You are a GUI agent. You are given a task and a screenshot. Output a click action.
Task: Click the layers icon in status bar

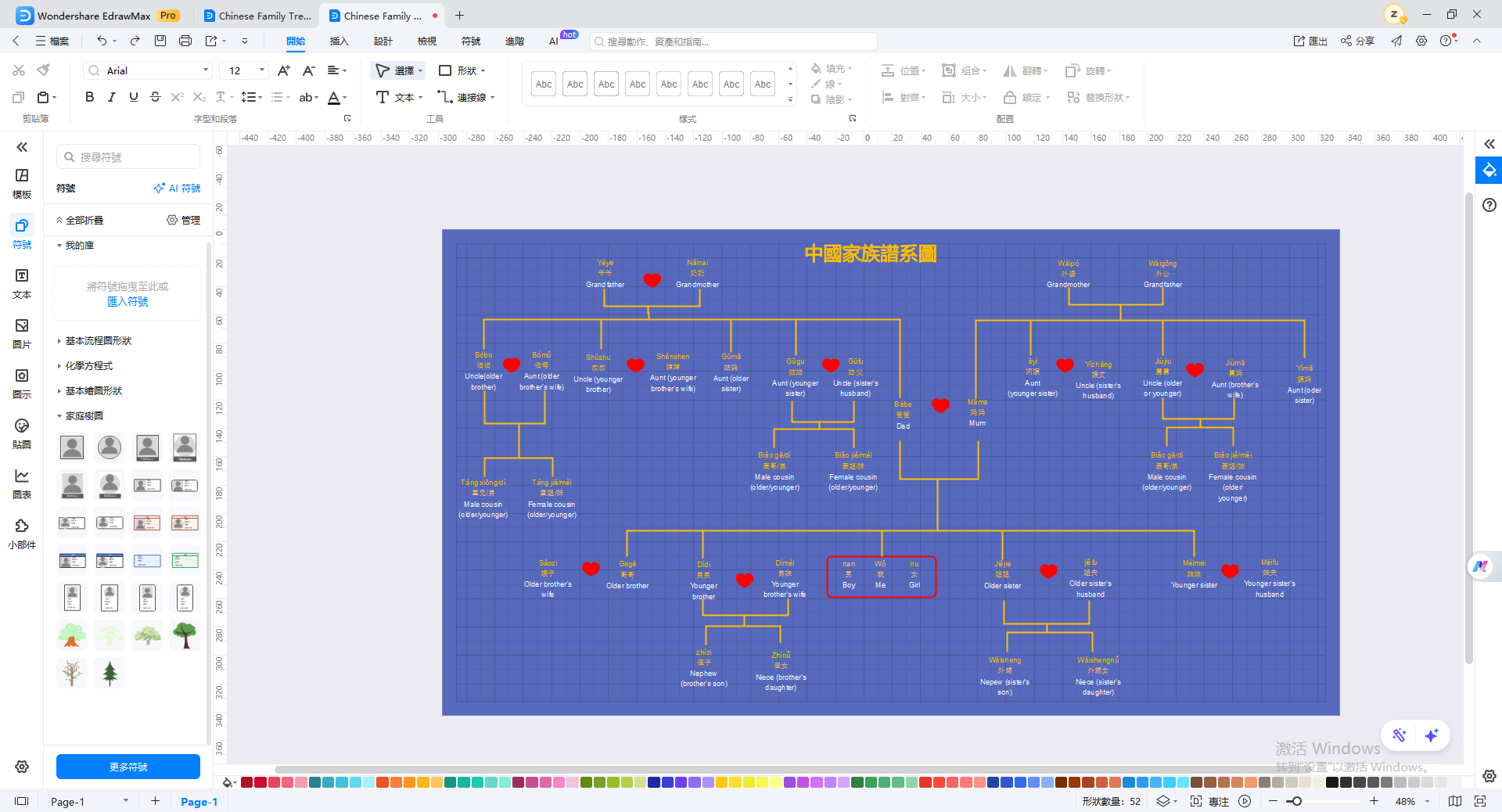1163,801
